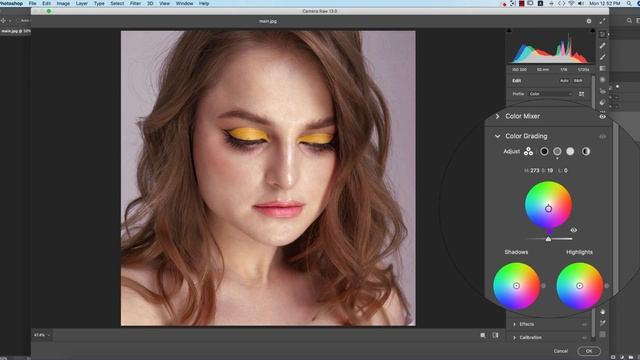Collapse the Color Grading panel
640x360 pixels.
tap(497, 136)
